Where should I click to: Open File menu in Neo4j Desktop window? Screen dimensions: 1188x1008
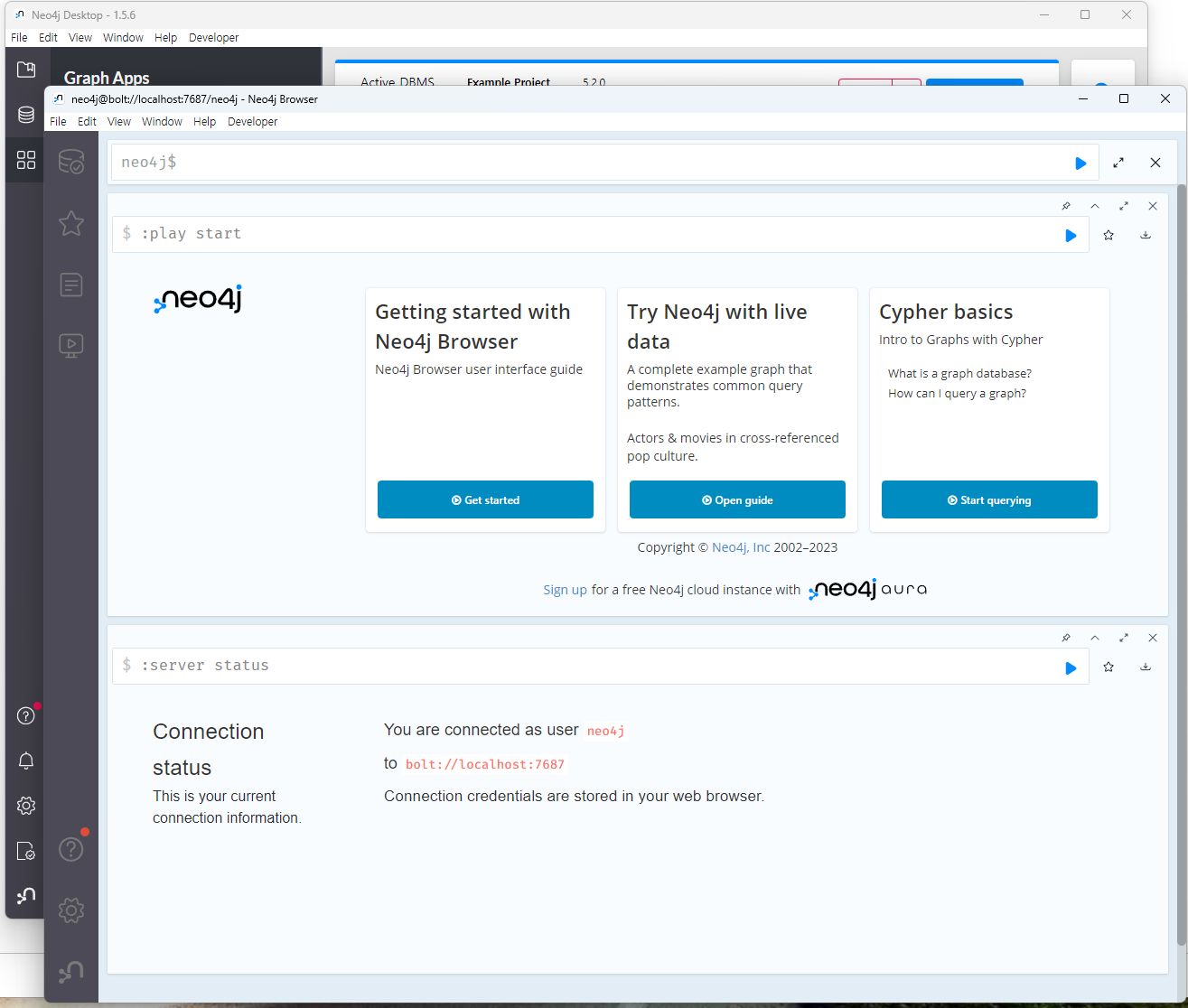(19, 37)
